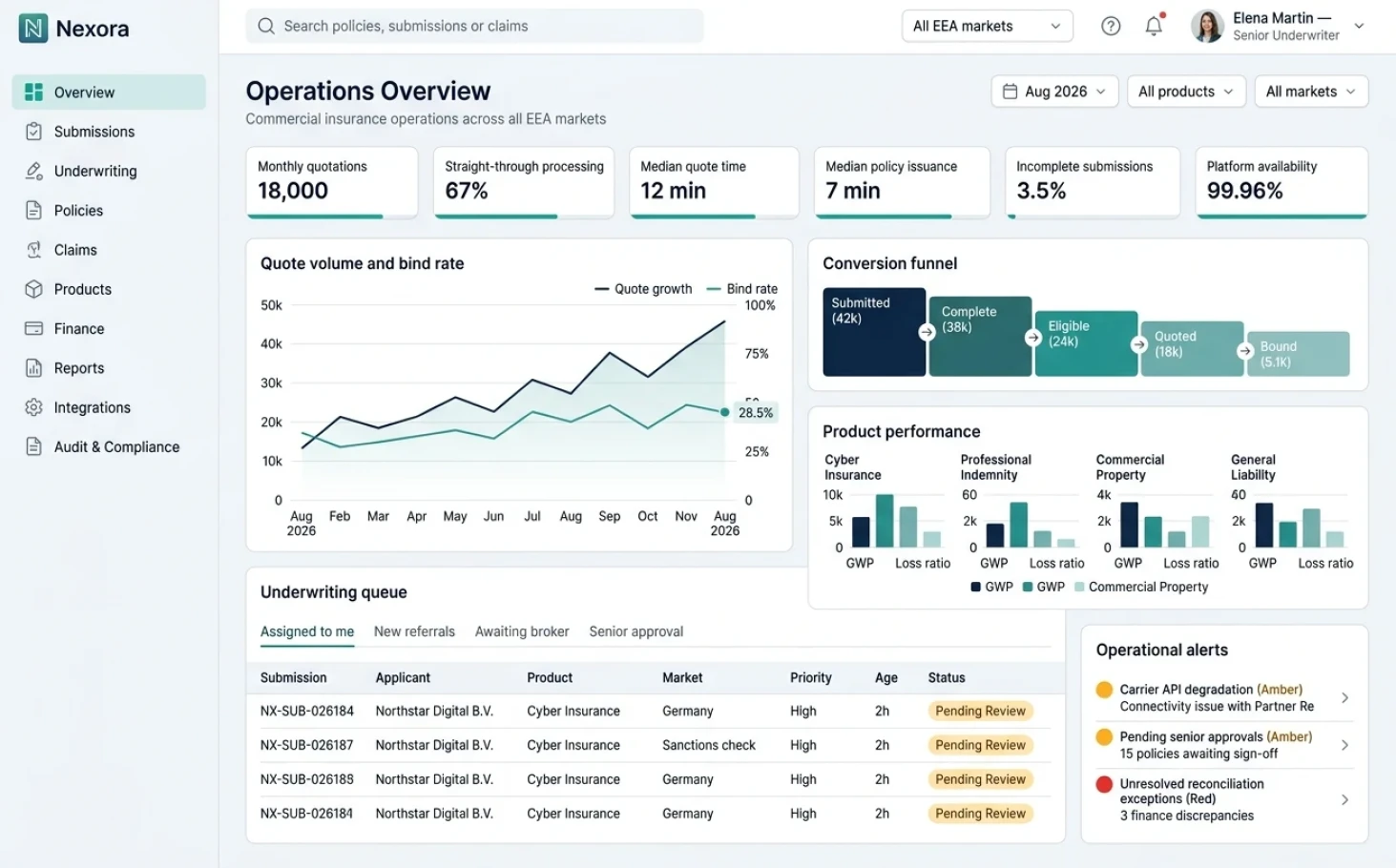
Task: Click the arrow between Eligible and Quoted
Action: click(1138, 344)
